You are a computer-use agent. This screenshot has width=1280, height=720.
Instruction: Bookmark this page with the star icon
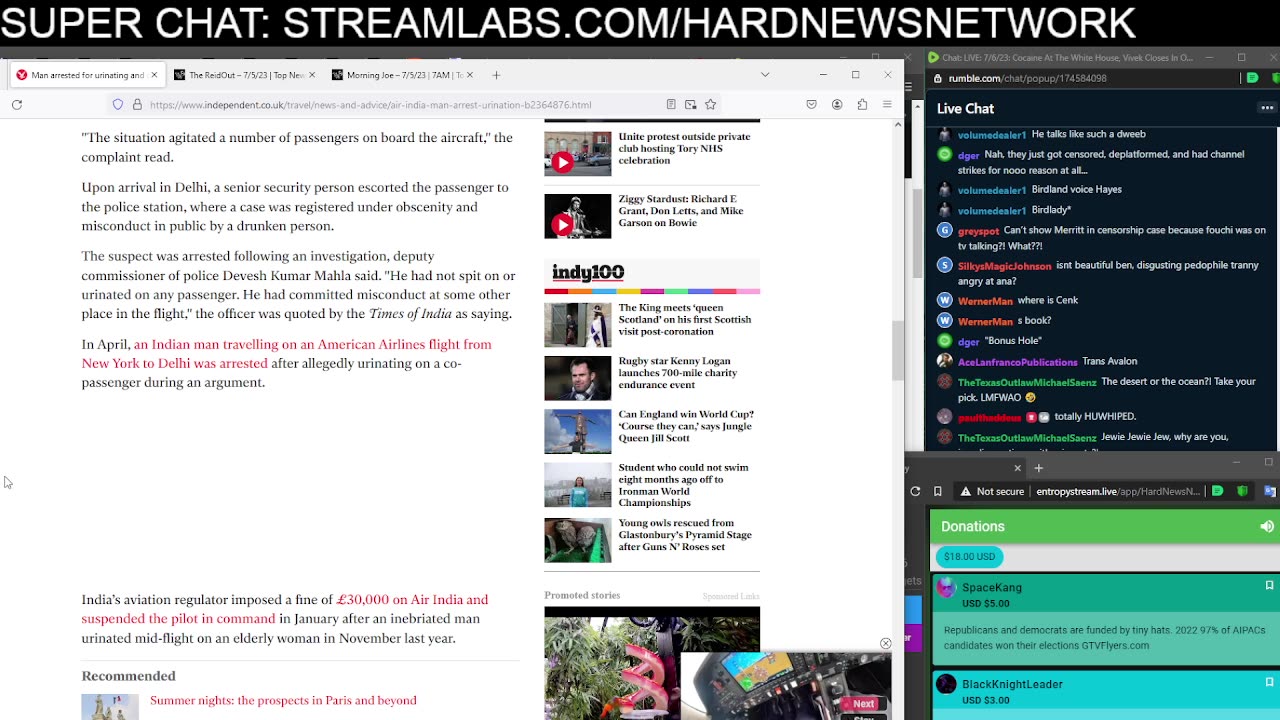(710, 104)
